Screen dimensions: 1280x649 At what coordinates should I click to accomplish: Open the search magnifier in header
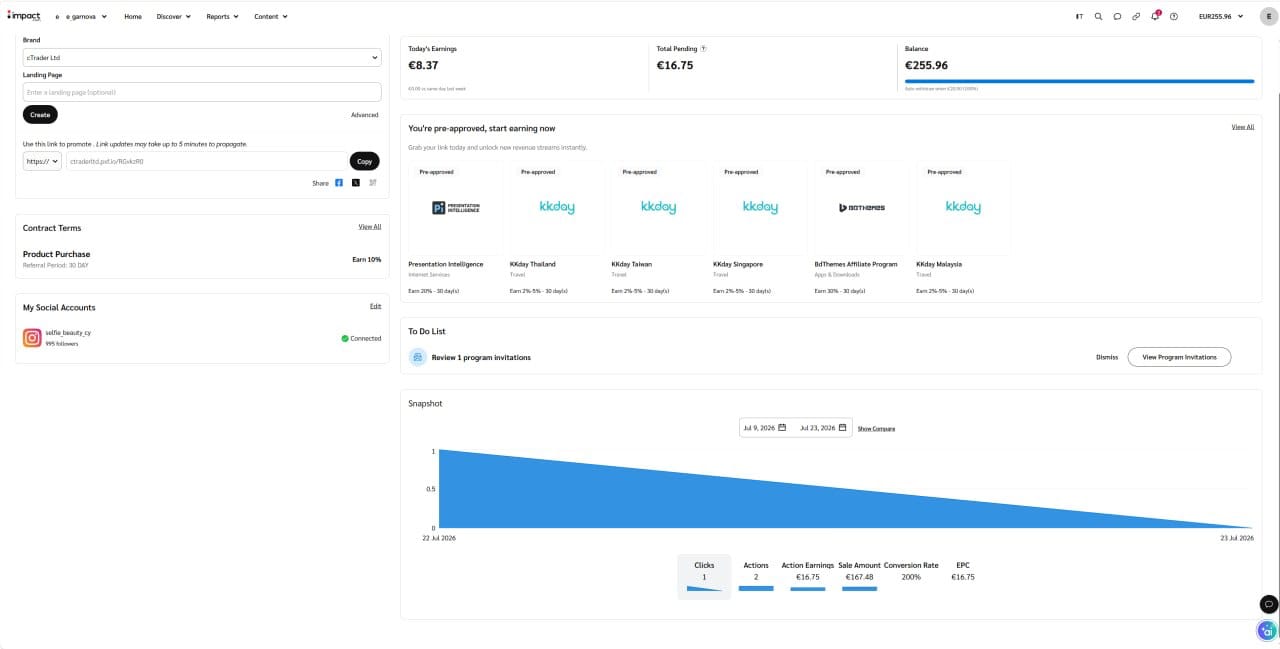point(1098,16)
